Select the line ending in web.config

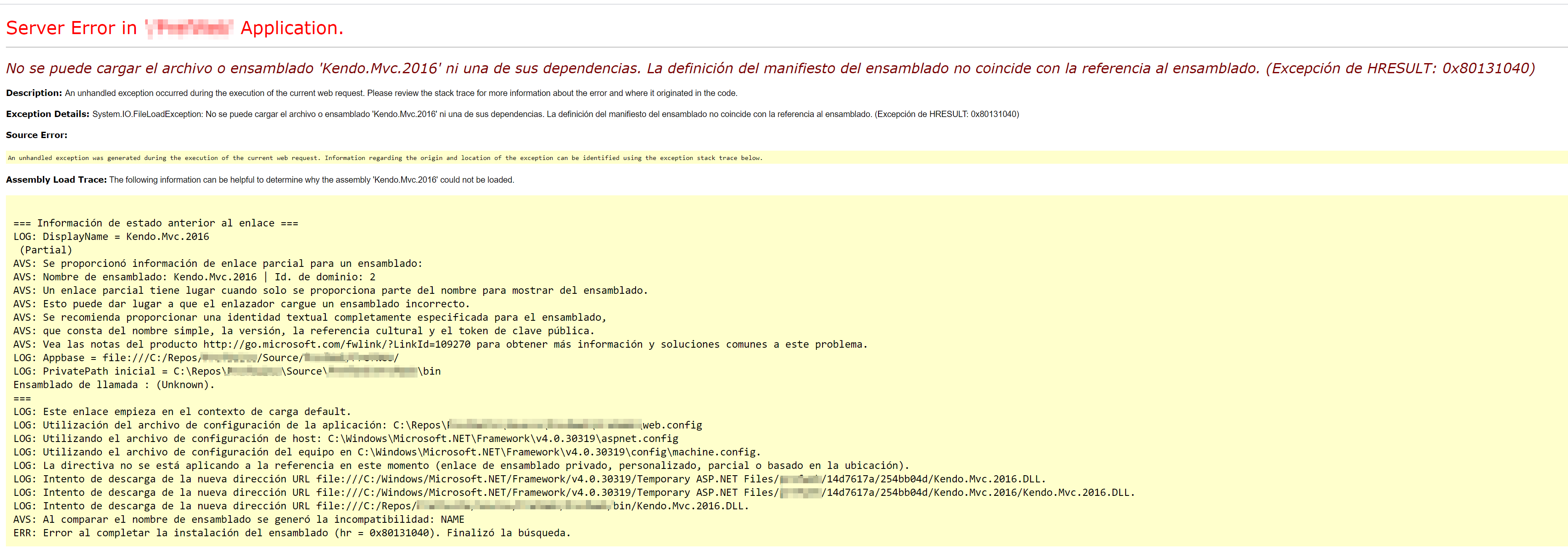coord(358,425)
